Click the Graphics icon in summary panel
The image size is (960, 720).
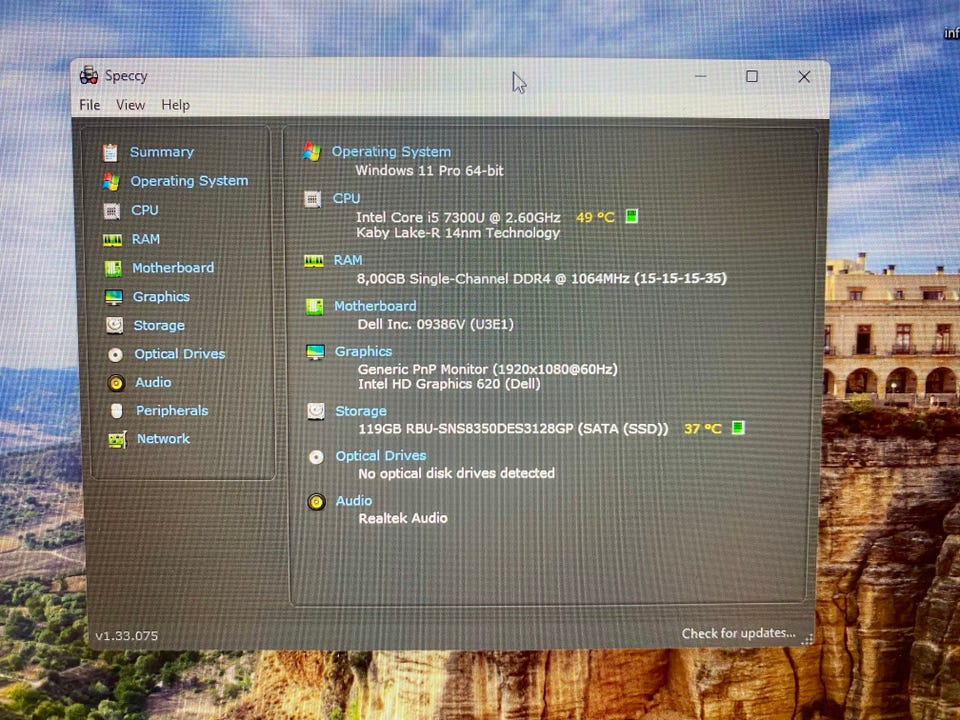click(315, 352)
